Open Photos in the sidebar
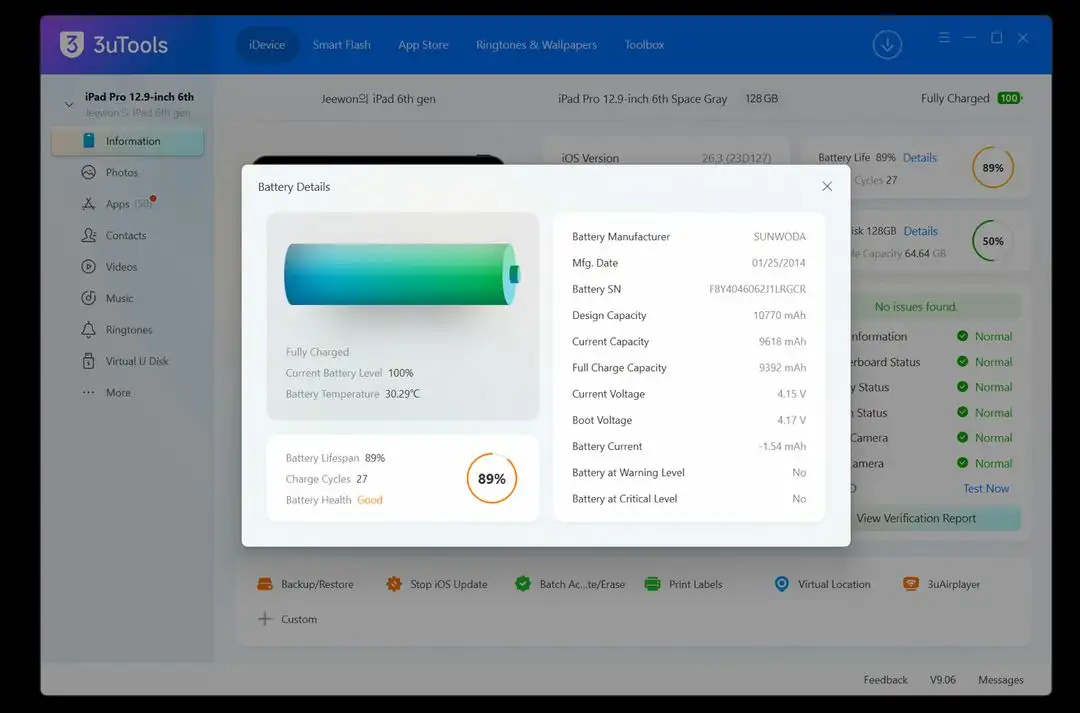Screen dimensions: 1080x713 pyautogui.click(x=122, y=172)
